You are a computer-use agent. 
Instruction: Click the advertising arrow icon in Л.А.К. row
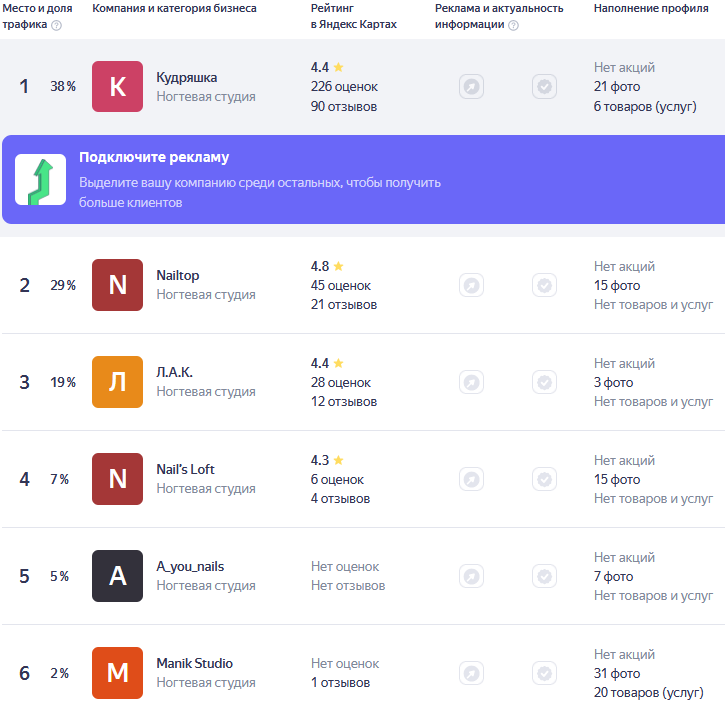coord(472,382)
